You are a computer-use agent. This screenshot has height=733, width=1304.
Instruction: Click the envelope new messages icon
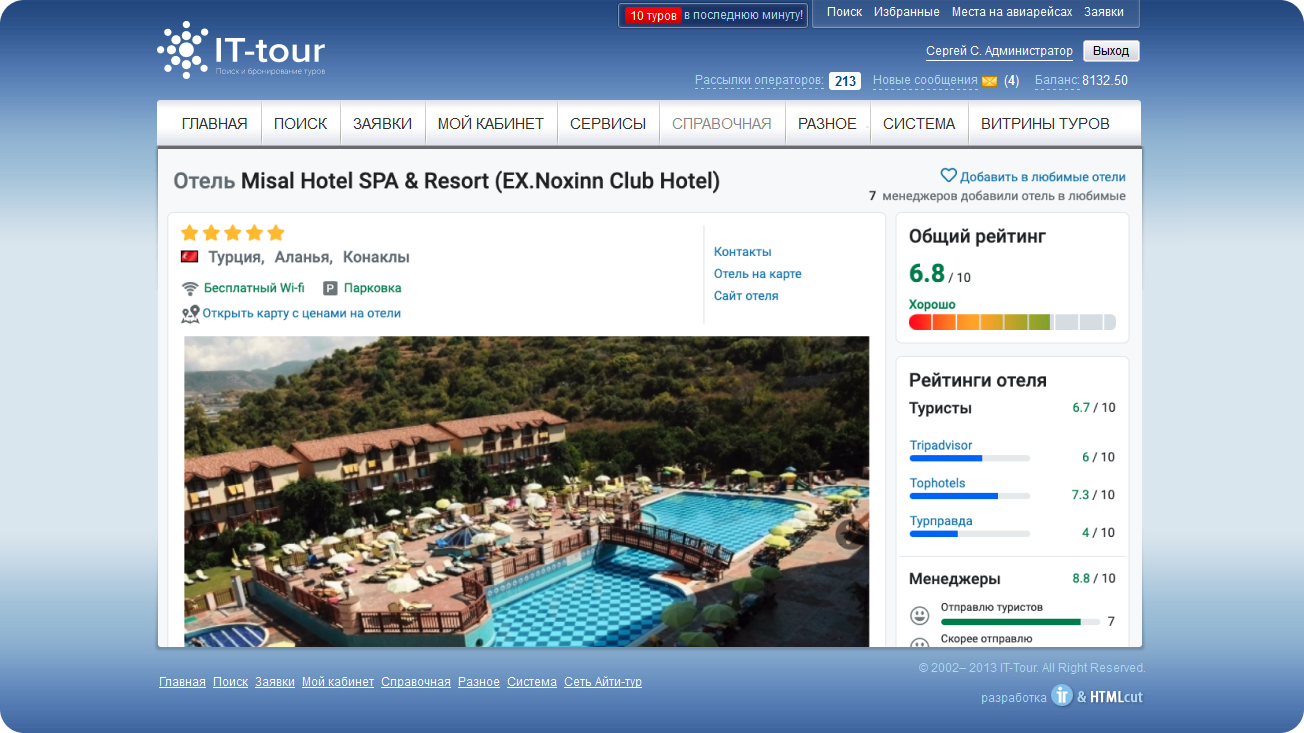coord(990,81)
